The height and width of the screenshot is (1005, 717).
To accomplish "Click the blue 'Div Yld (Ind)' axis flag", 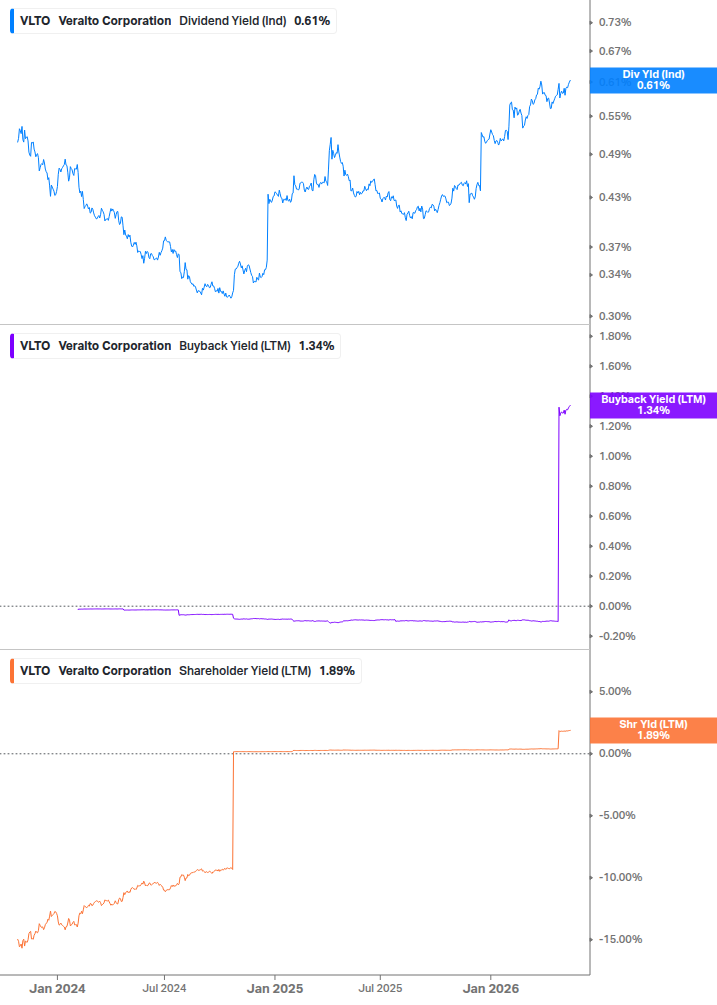I will 653,80.
